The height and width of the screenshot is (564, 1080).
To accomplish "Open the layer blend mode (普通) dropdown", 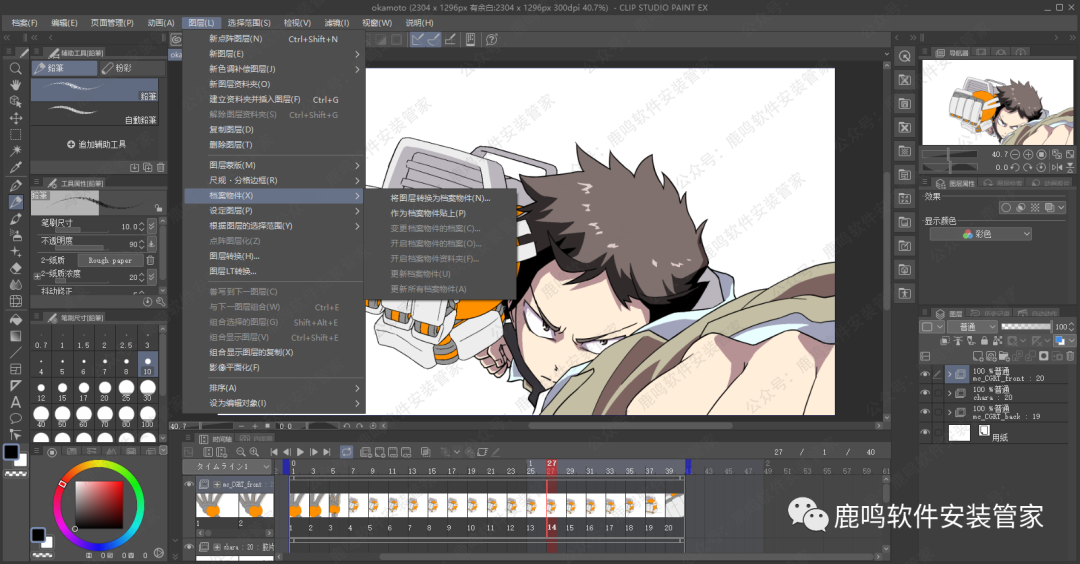I will [972, 327].
